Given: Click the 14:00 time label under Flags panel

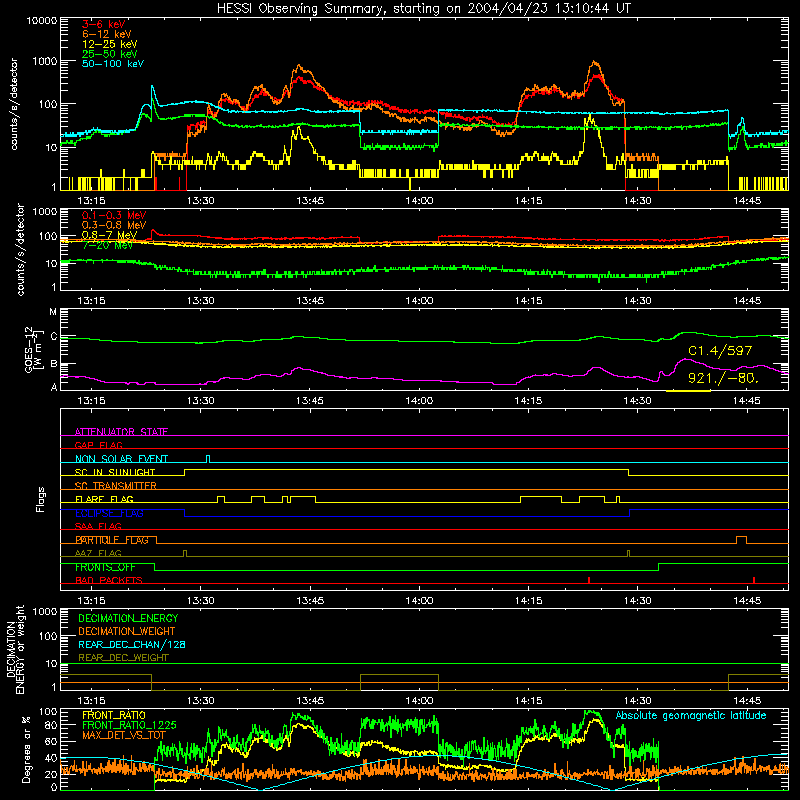Looking at the screenshot, I should [x=419, y=601].
